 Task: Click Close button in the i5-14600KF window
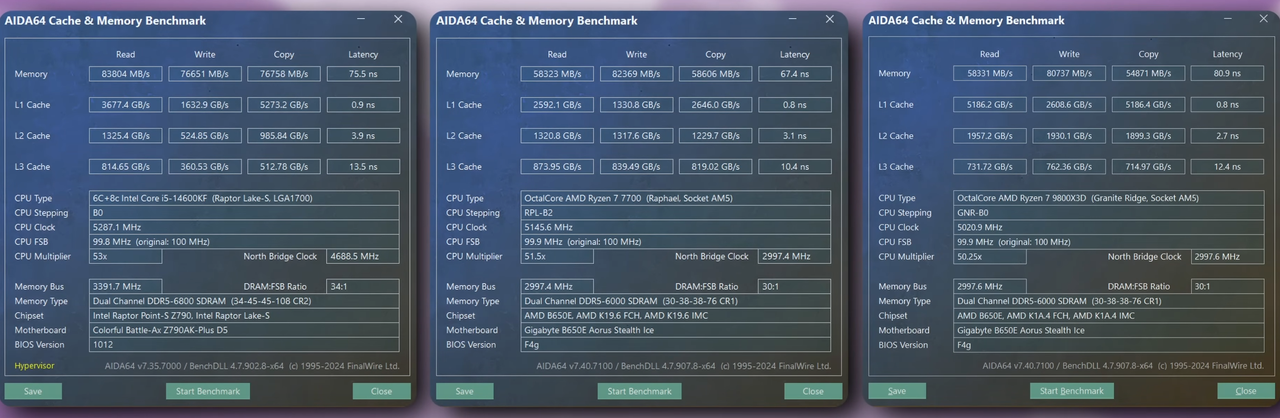(382, 391)
